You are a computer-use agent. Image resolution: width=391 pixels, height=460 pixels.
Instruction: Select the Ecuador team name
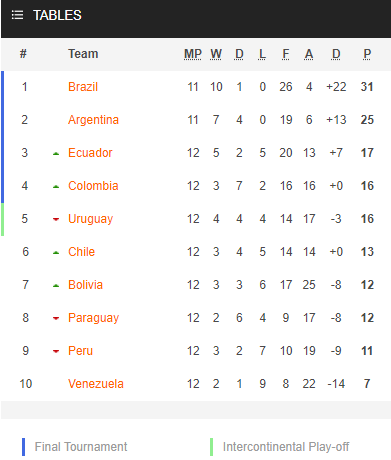click(90, 153)
